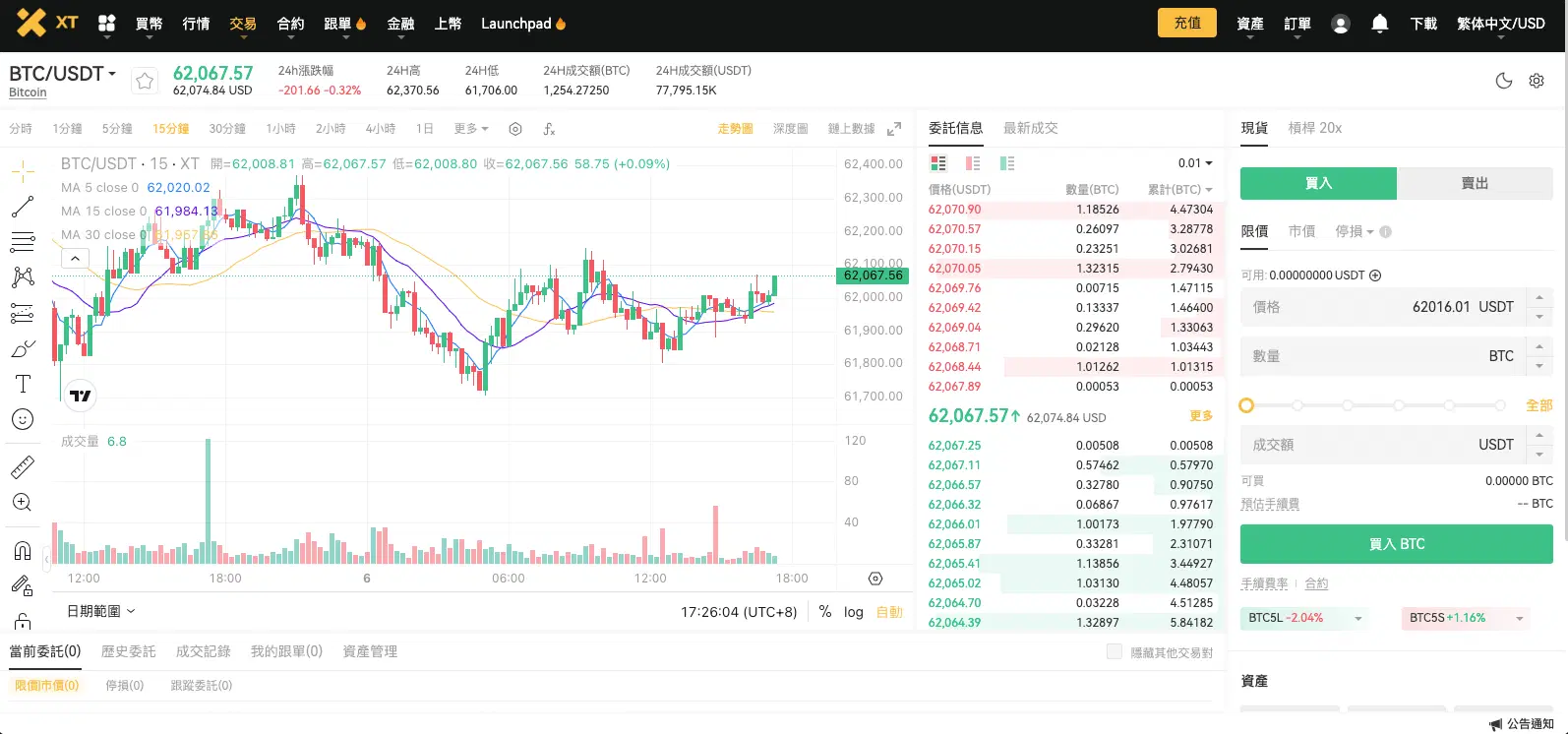
Task: Switch to the 最新成交 tab
Action: 1030,128
